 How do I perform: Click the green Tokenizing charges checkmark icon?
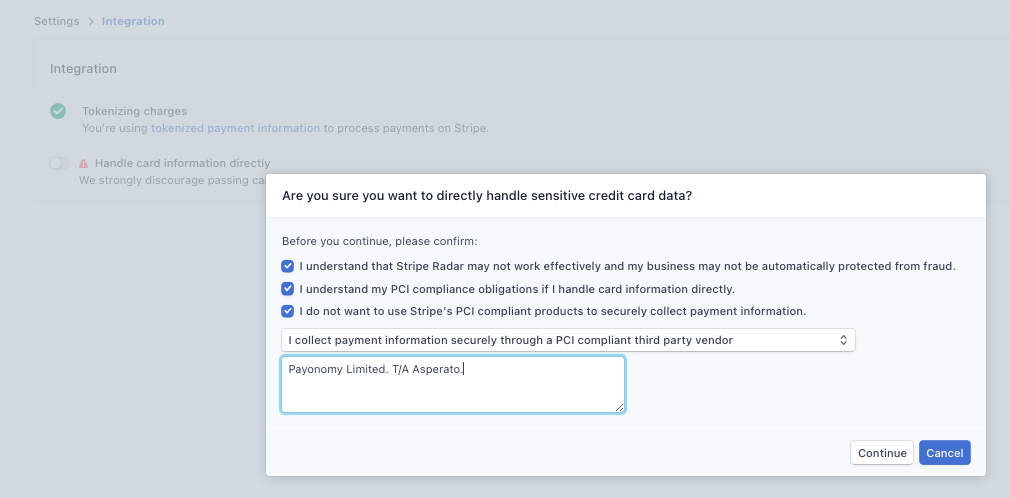click(x=58, y=111)
